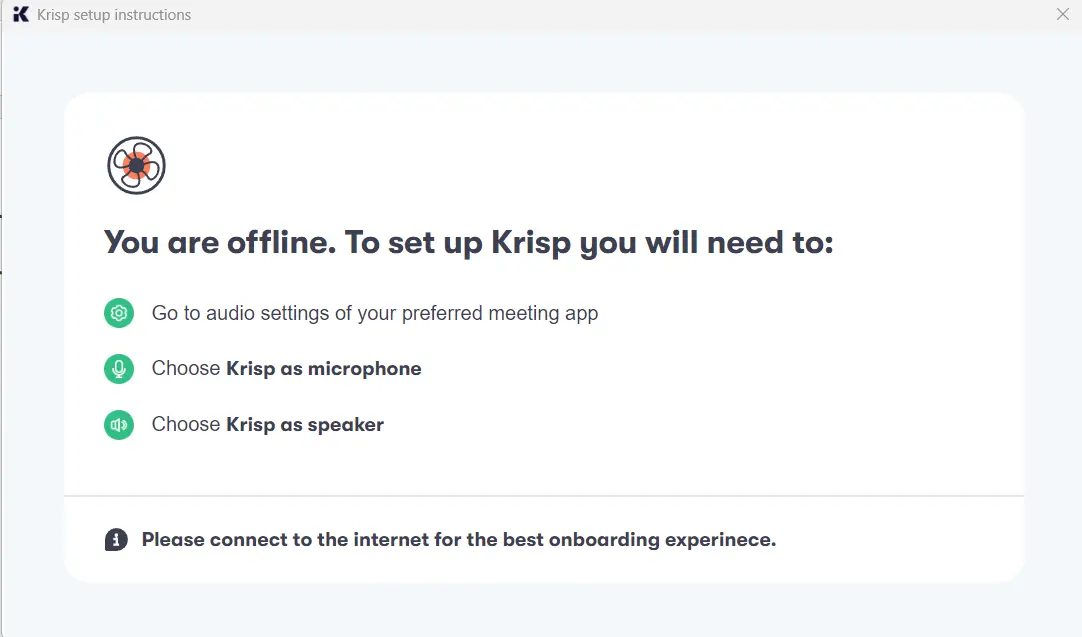Click 'Go to audio settings' instruction text
The width and height of the screenshot is (1082, 637).
click(x=375, y=313)
